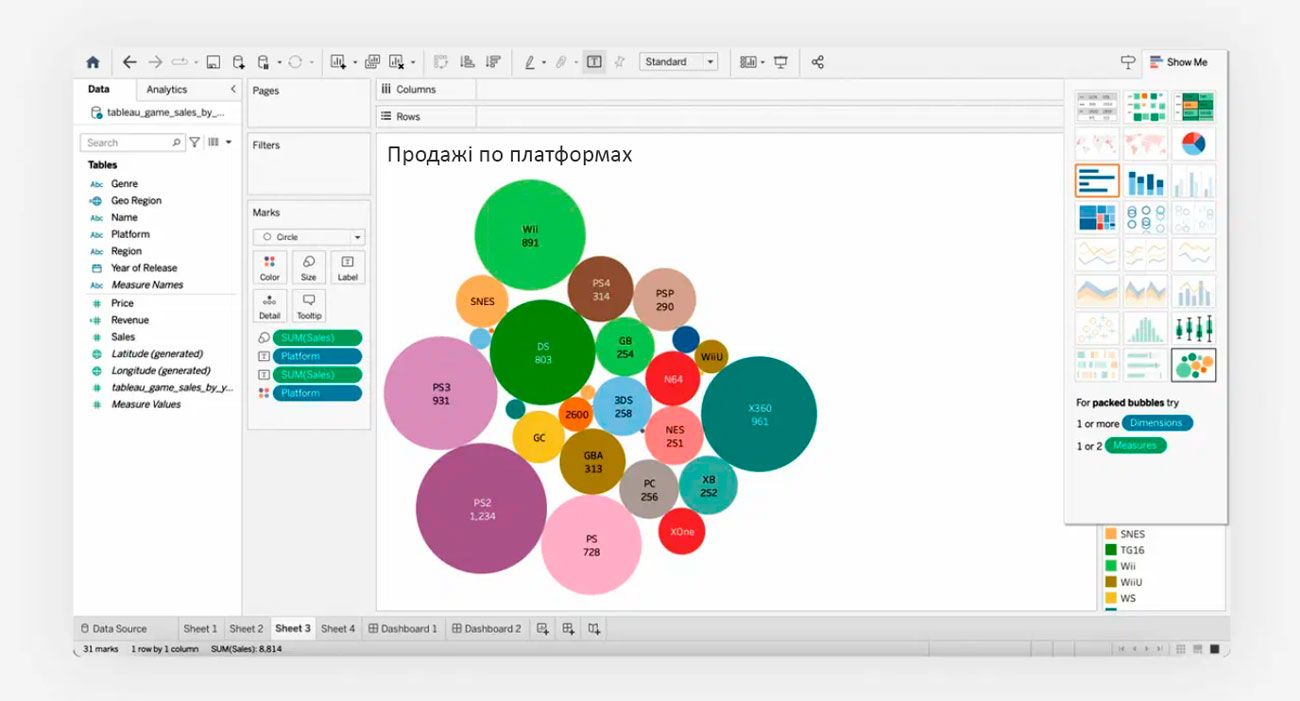The width and height of the screenshot is (1300, 701).
Task: Show or hide cards icon
Action: 748,62
